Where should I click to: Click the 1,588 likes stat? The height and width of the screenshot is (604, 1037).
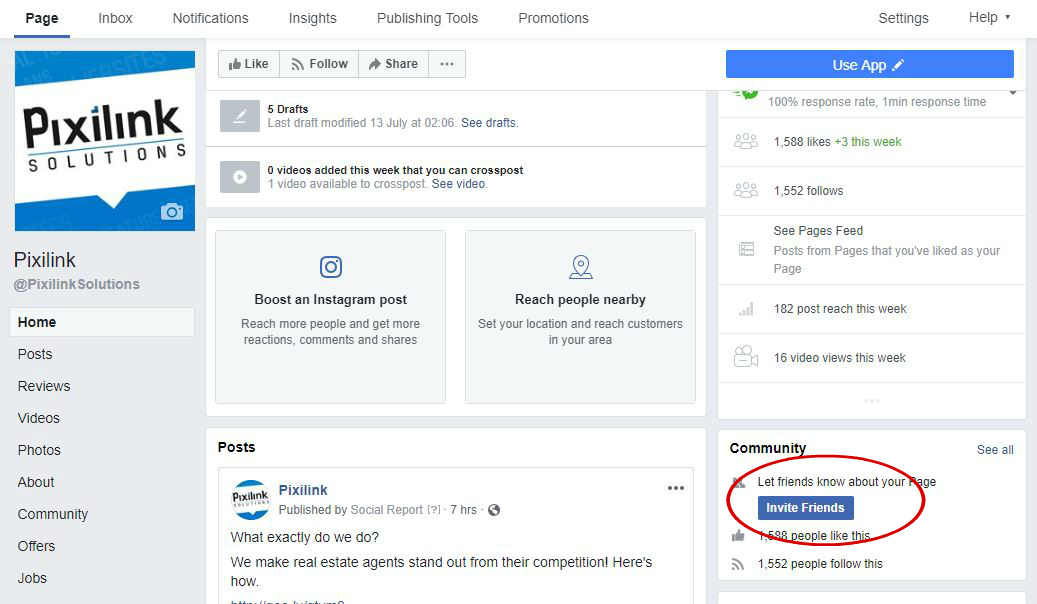tap(802, 142)
